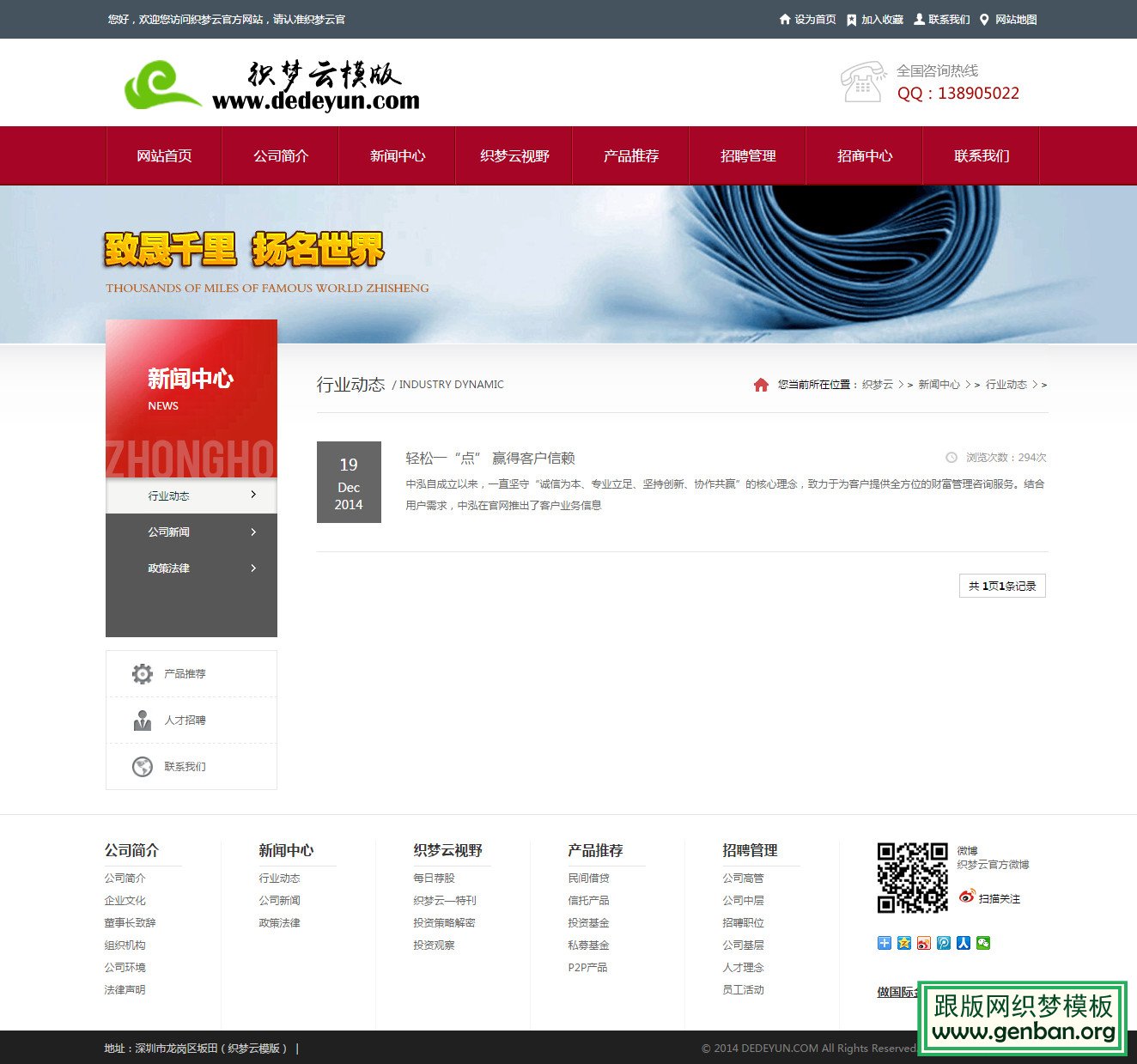
Task: Expand the 公司新闻 sidebar chevron
Action: pyautogui.click(x=253, y=532)
